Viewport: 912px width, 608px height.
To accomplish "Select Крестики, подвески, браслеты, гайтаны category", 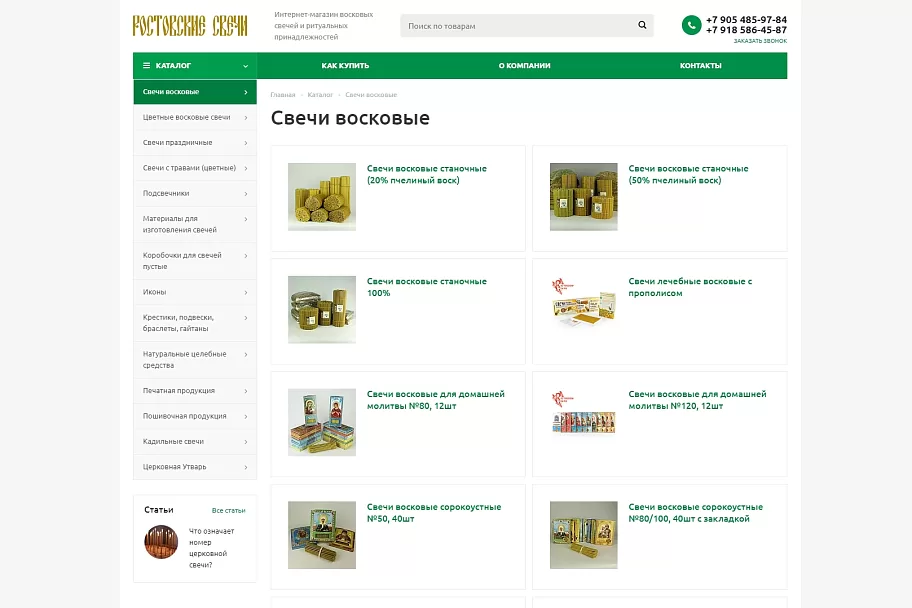I will pos(195,323).
